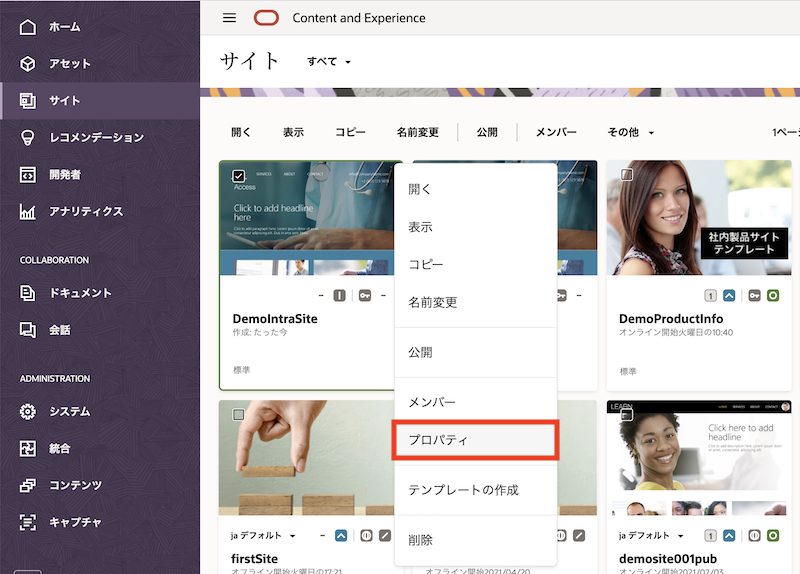Go to アセット in the sidebar

click(69, 64)
